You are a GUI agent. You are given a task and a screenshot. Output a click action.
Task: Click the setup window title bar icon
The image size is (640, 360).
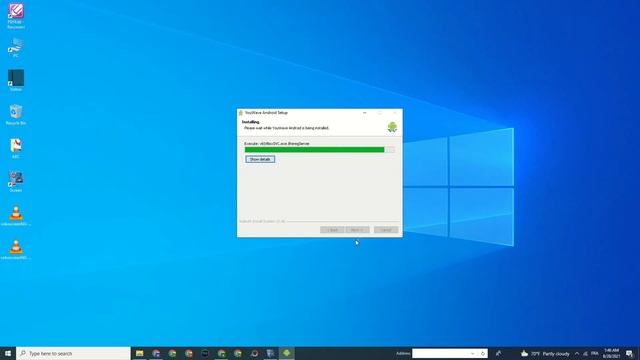[241, 113]
